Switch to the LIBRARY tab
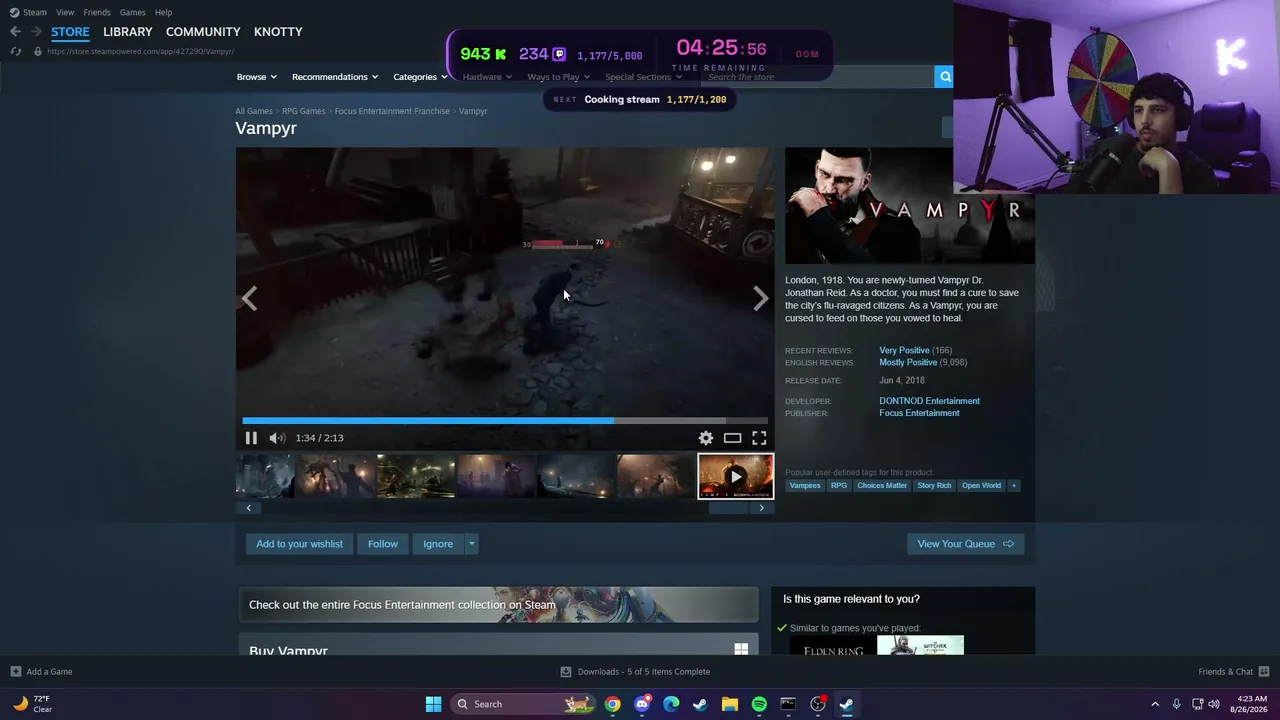 128,32
